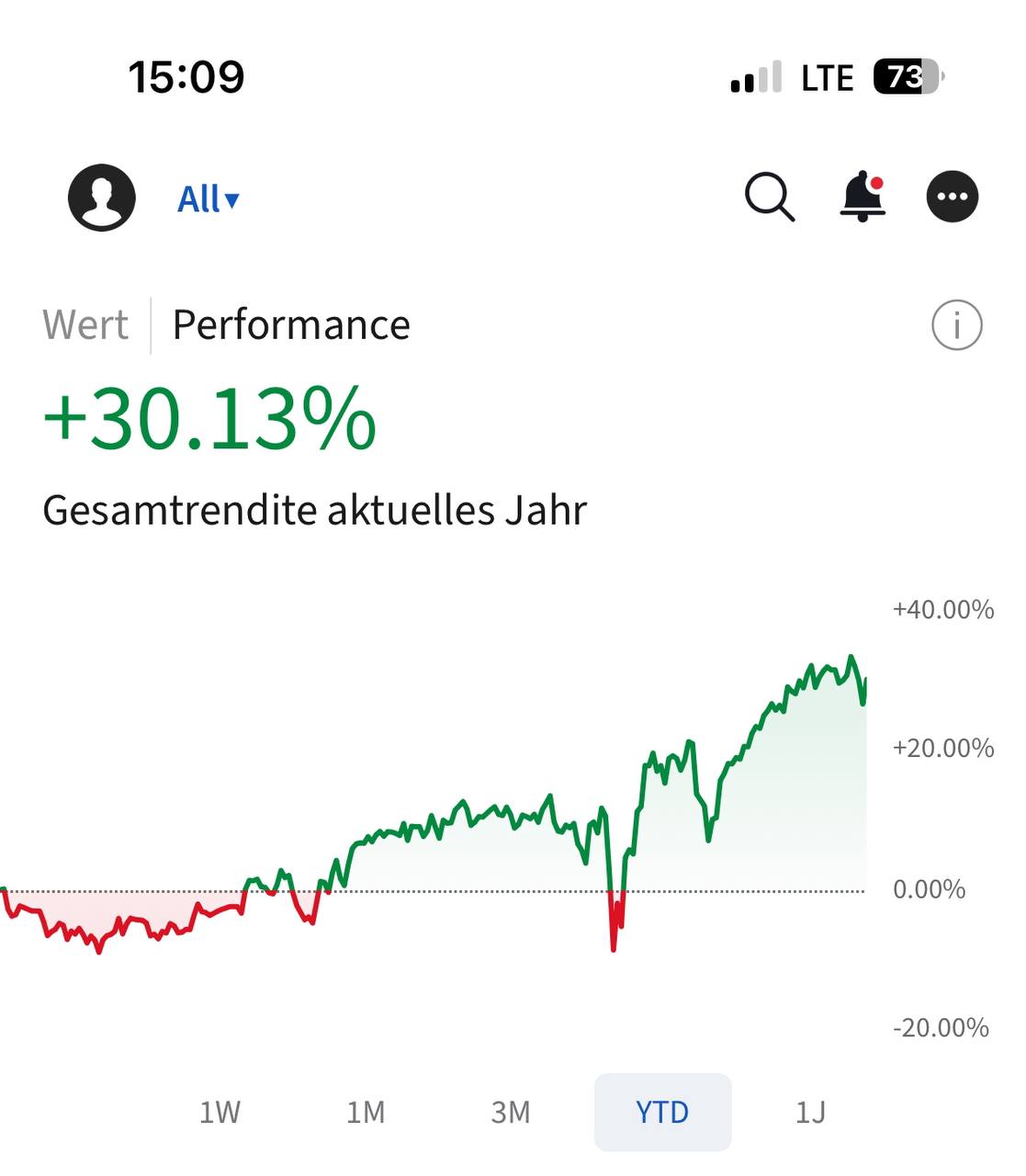
Task: Open the user profile avatar
Action: [102, 198]
